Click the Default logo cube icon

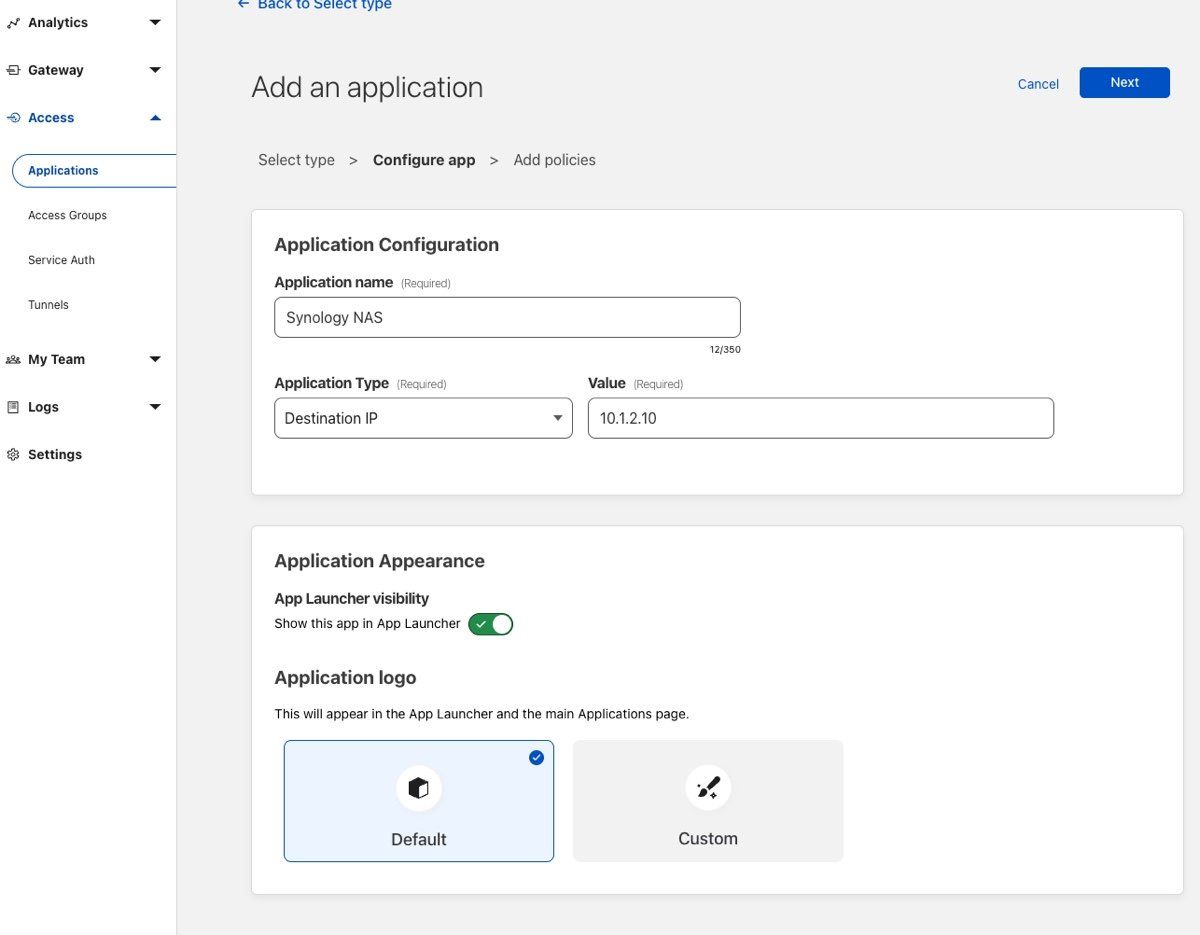tap(418, 788)
